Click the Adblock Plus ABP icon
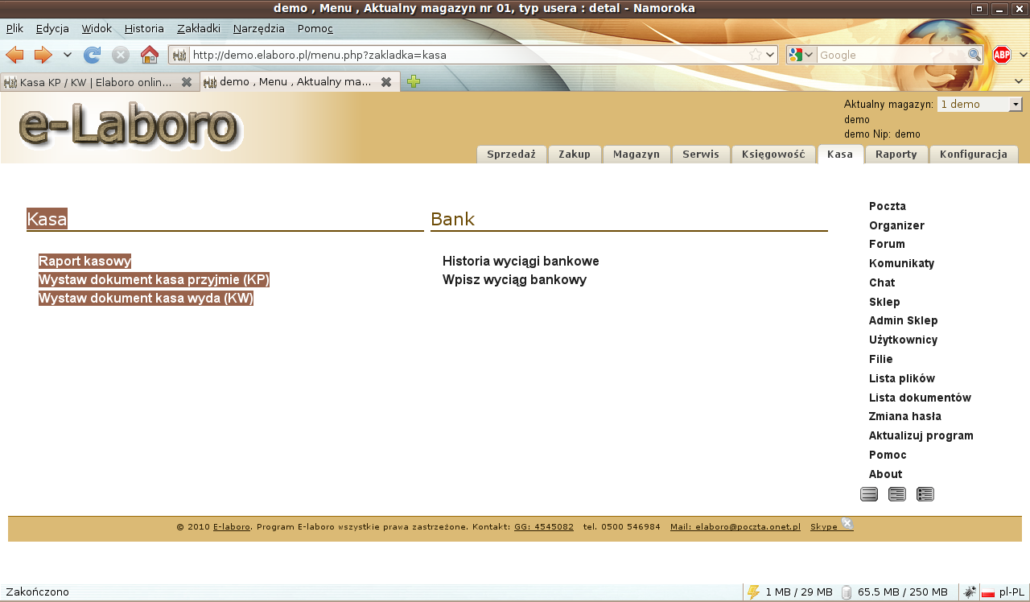 pos(1001,55)
